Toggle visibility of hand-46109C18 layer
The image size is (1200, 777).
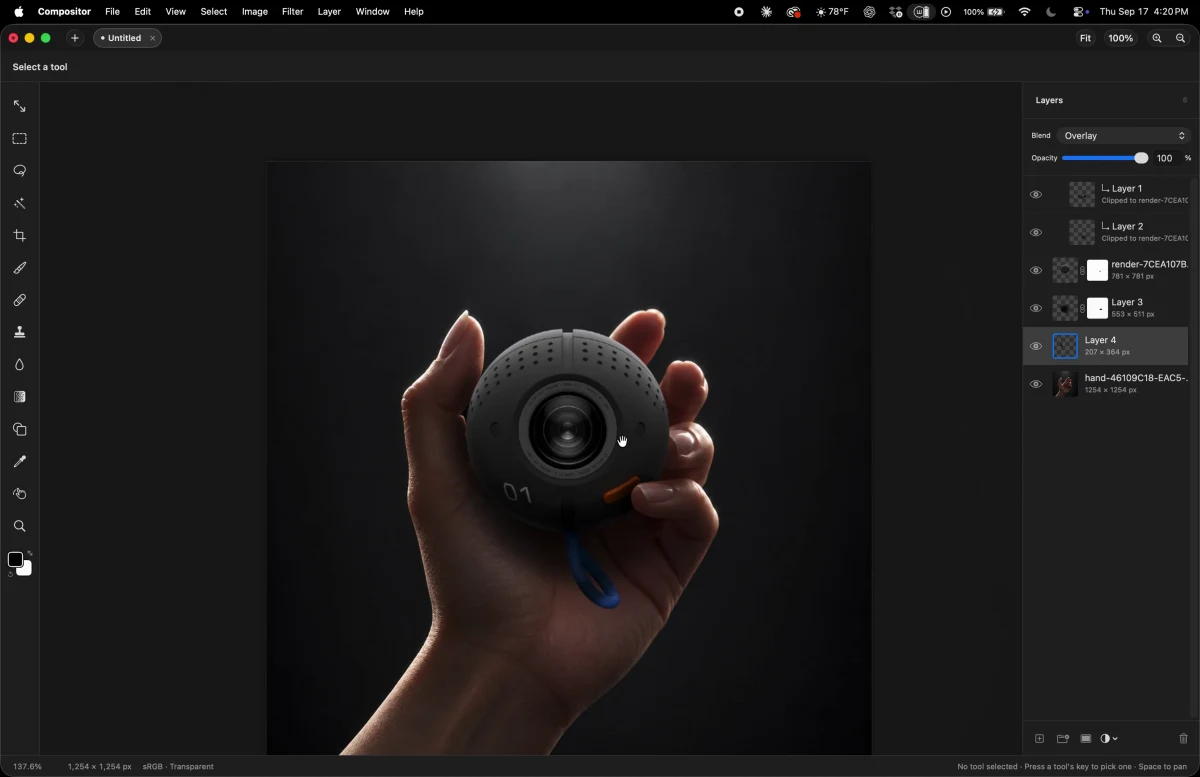[x=1036, y=384]
